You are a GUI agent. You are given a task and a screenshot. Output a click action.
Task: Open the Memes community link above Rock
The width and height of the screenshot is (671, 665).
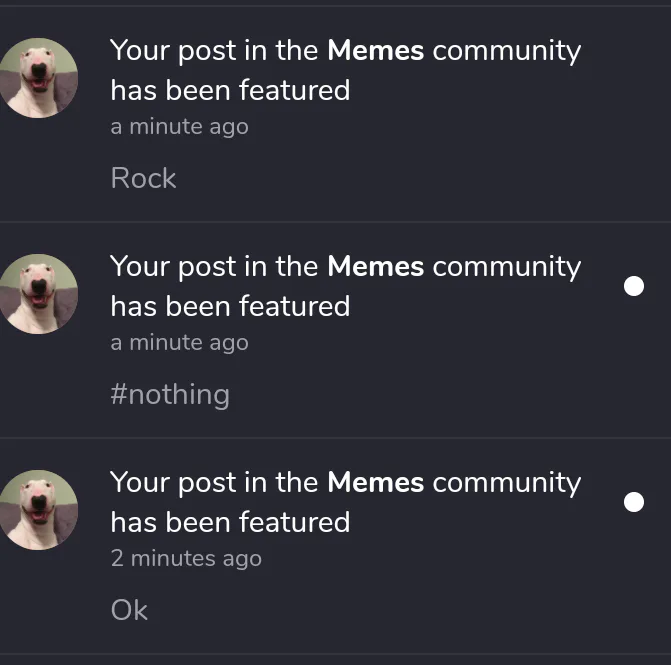[375, 50]
